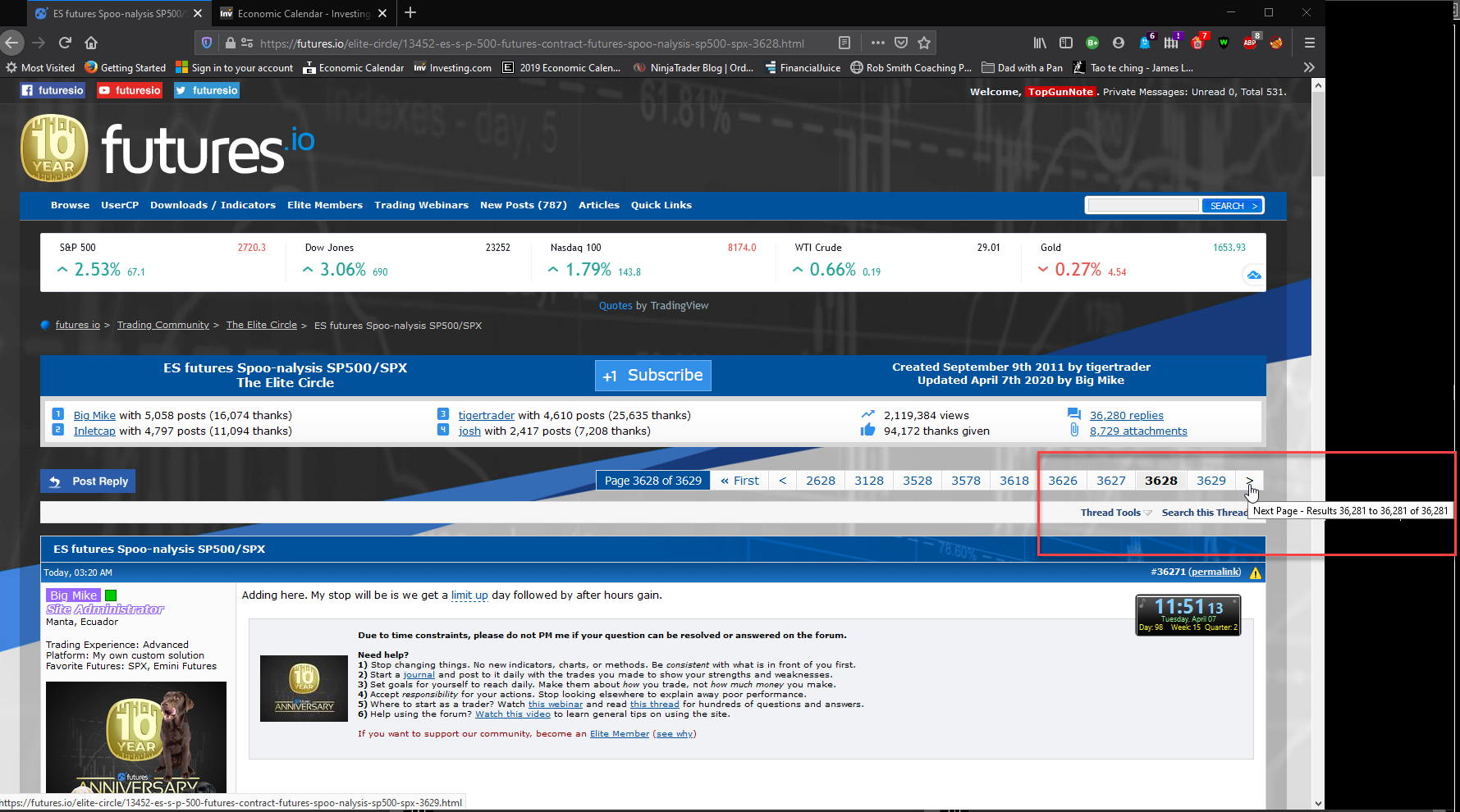
Task: Click the Post Reply button
Action: [88, 481]
